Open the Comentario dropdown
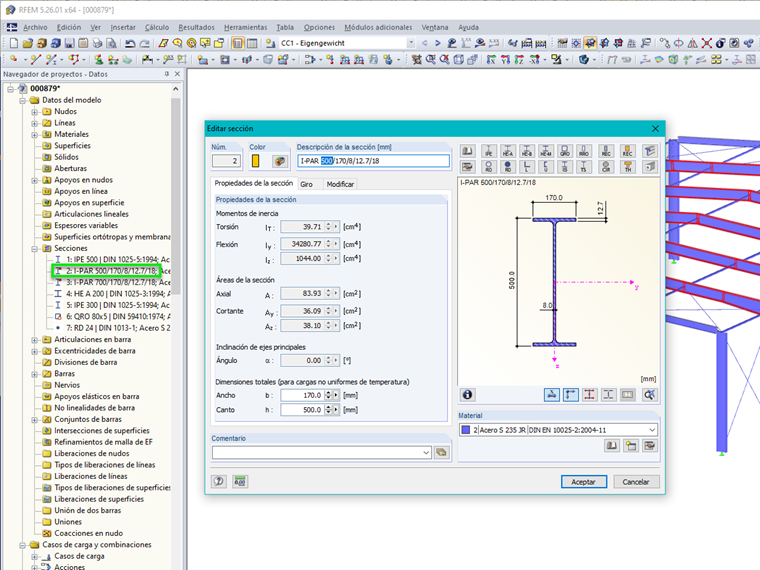Screen dimensions: 760x570 (x=425, y=452)
